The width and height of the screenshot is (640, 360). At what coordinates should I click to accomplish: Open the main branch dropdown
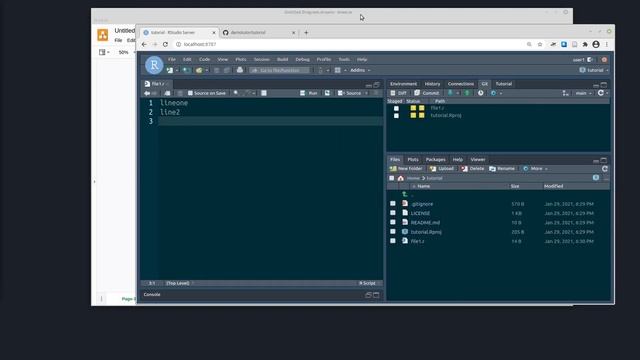tap(583, 93)
